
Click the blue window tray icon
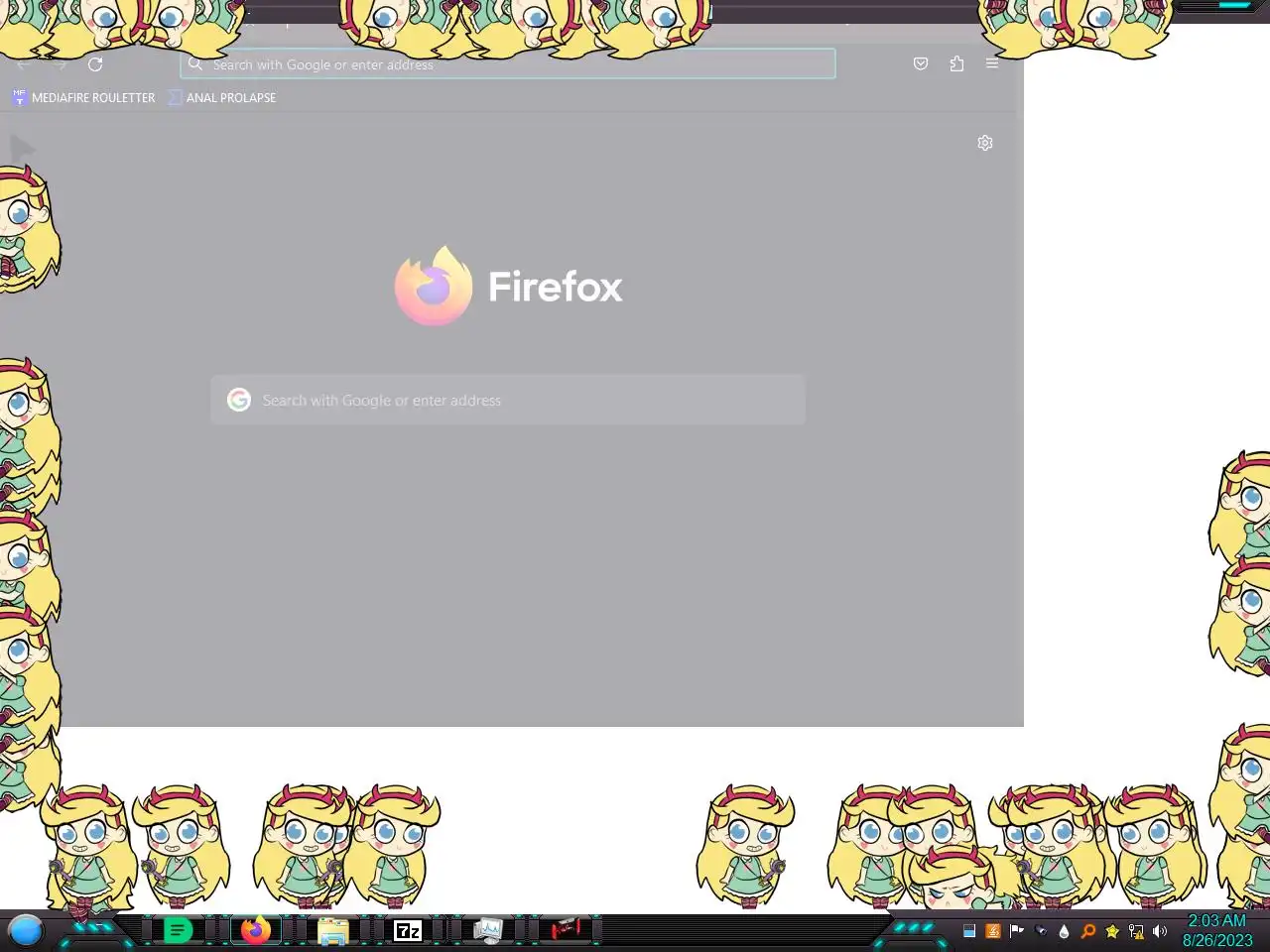(969, 931)
